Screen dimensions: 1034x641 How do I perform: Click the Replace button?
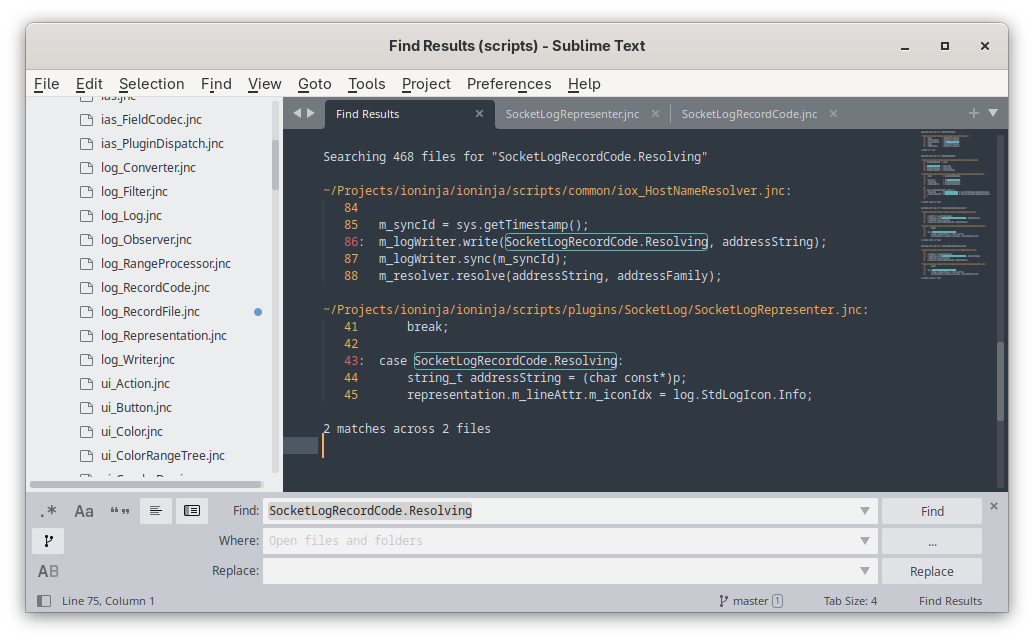[931, 571]
